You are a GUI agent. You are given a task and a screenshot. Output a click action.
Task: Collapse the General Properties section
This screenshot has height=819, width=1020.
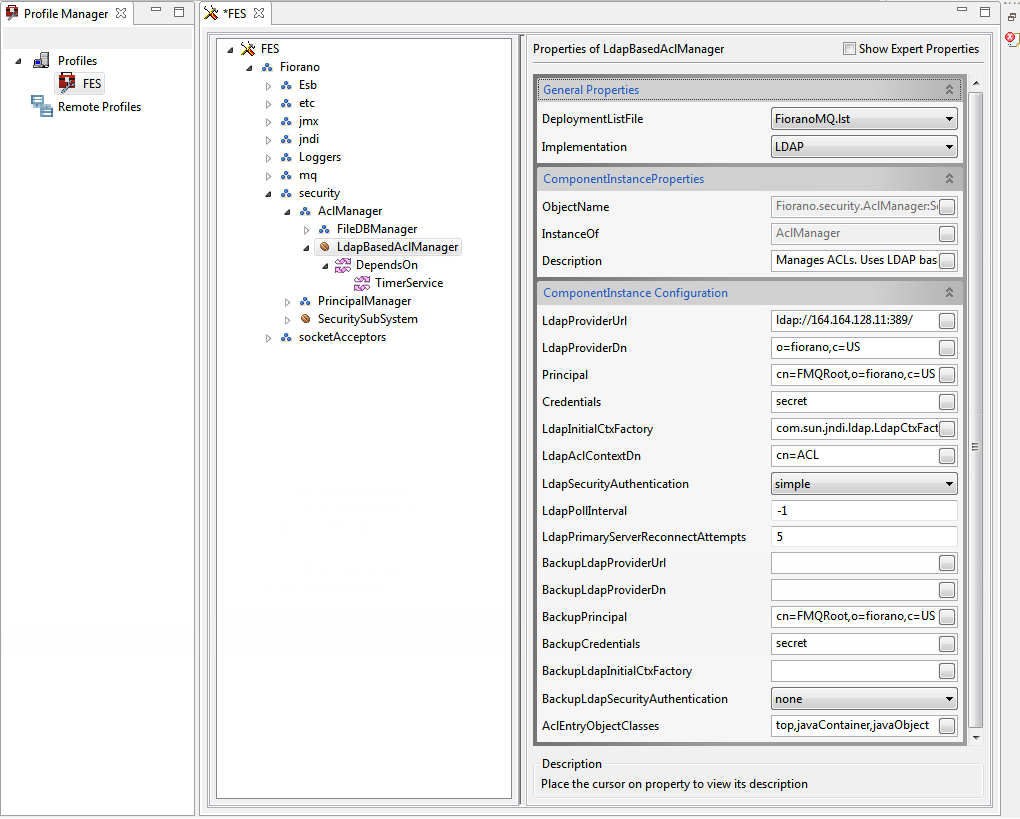click(x=949, y=90)
